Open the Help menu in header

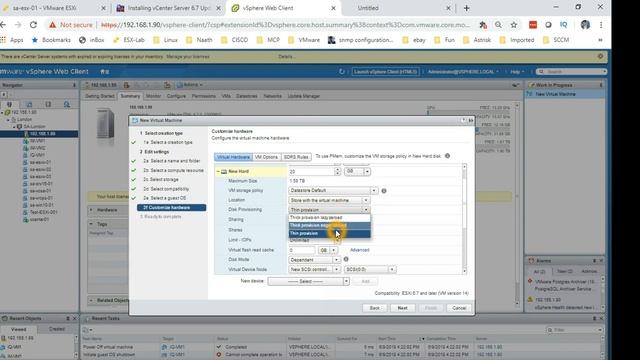[x=517, y=72]
